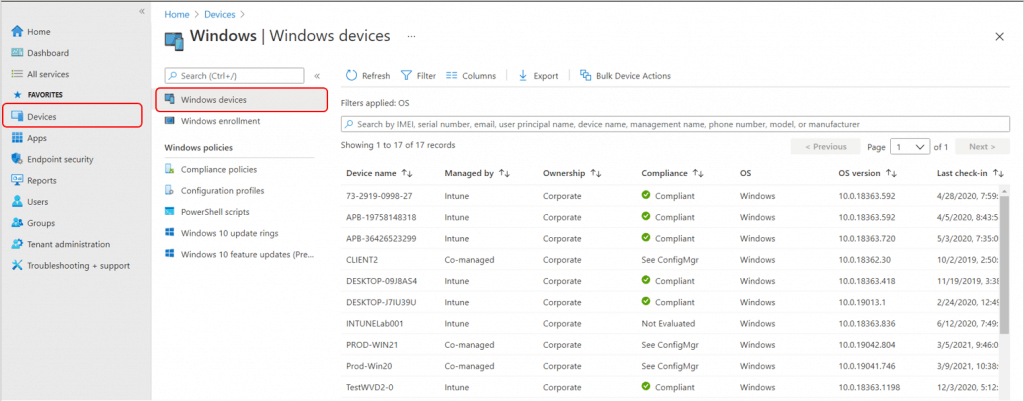Click the Export download icon
This screenshot has width=1024, height=401.
click(522, 75)
